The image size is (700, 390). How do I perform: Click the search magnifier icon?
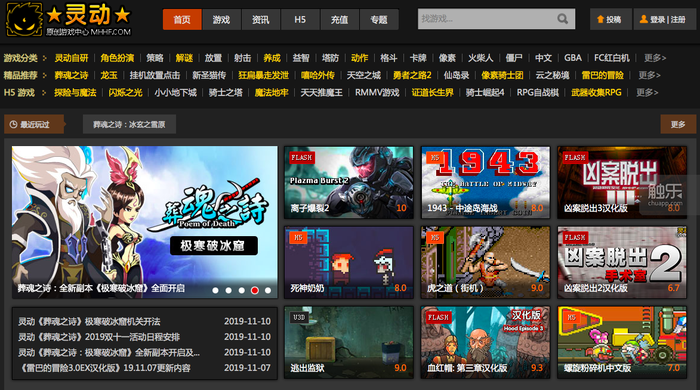point(562,19)
